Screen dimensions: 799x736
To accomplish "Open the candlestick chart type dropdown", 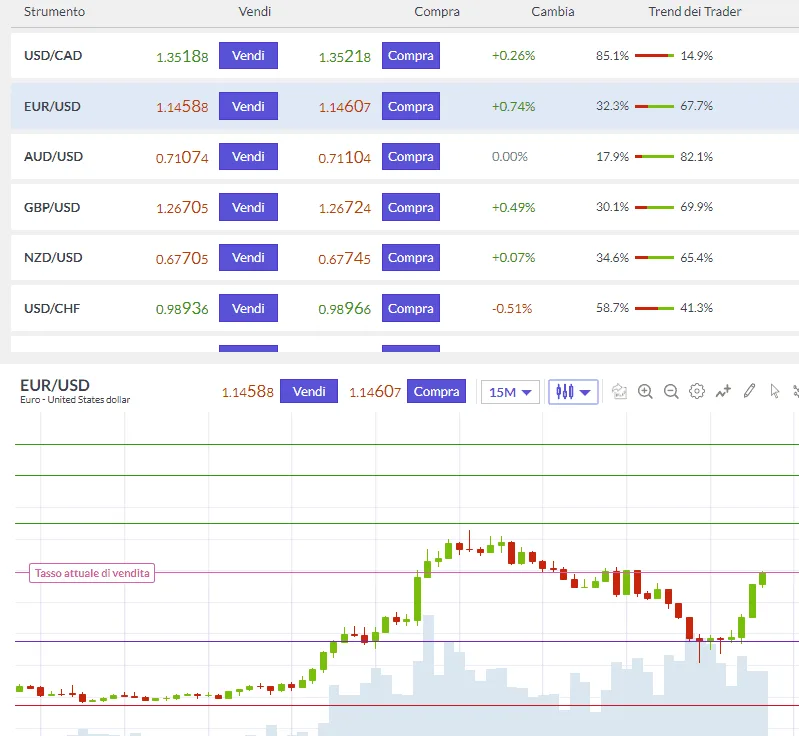I will coord(573,392).
